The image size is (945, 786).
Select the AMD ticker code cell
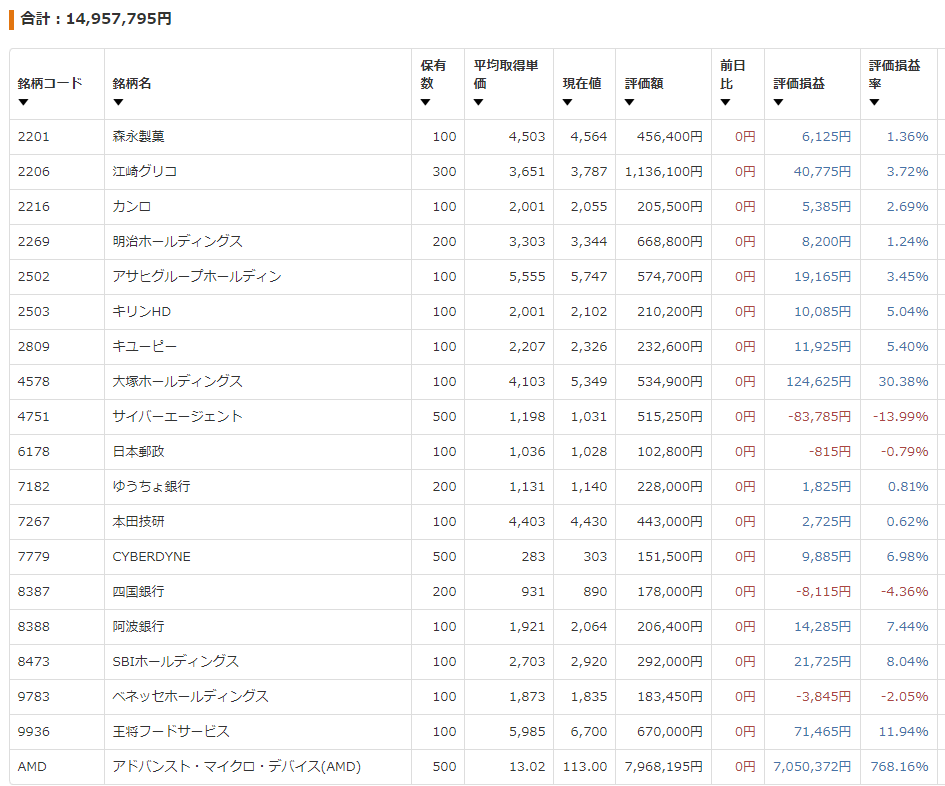(32, 767)
